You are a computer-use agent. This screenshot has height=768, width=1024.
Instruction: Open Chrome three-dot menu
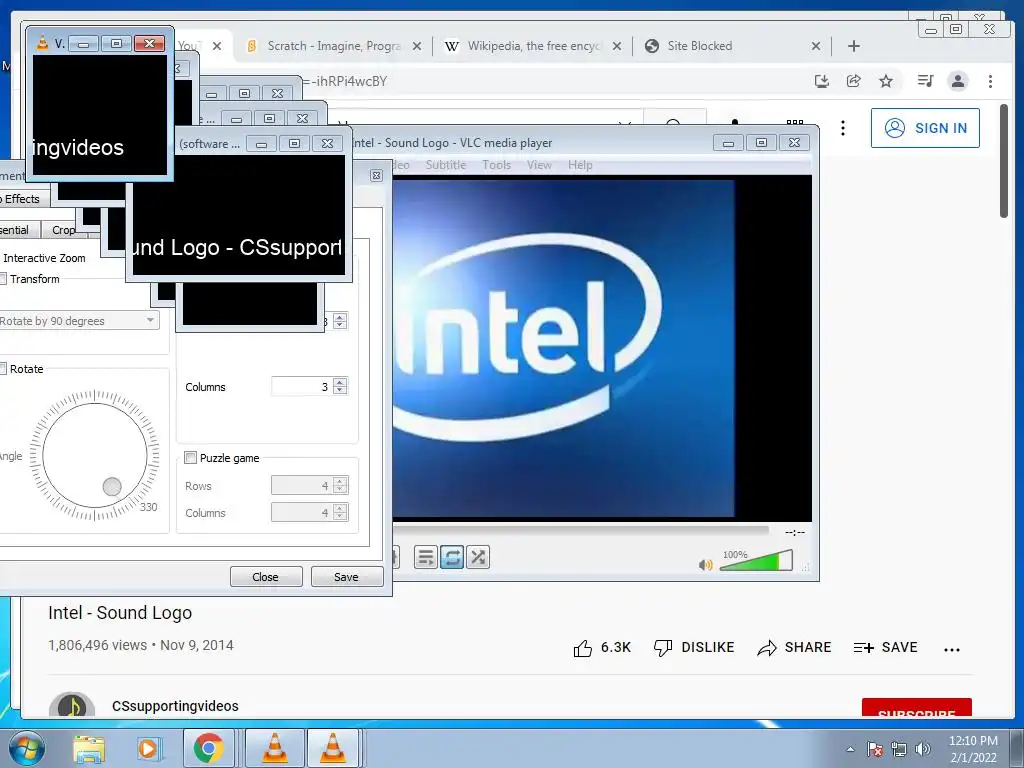[990, 81]
